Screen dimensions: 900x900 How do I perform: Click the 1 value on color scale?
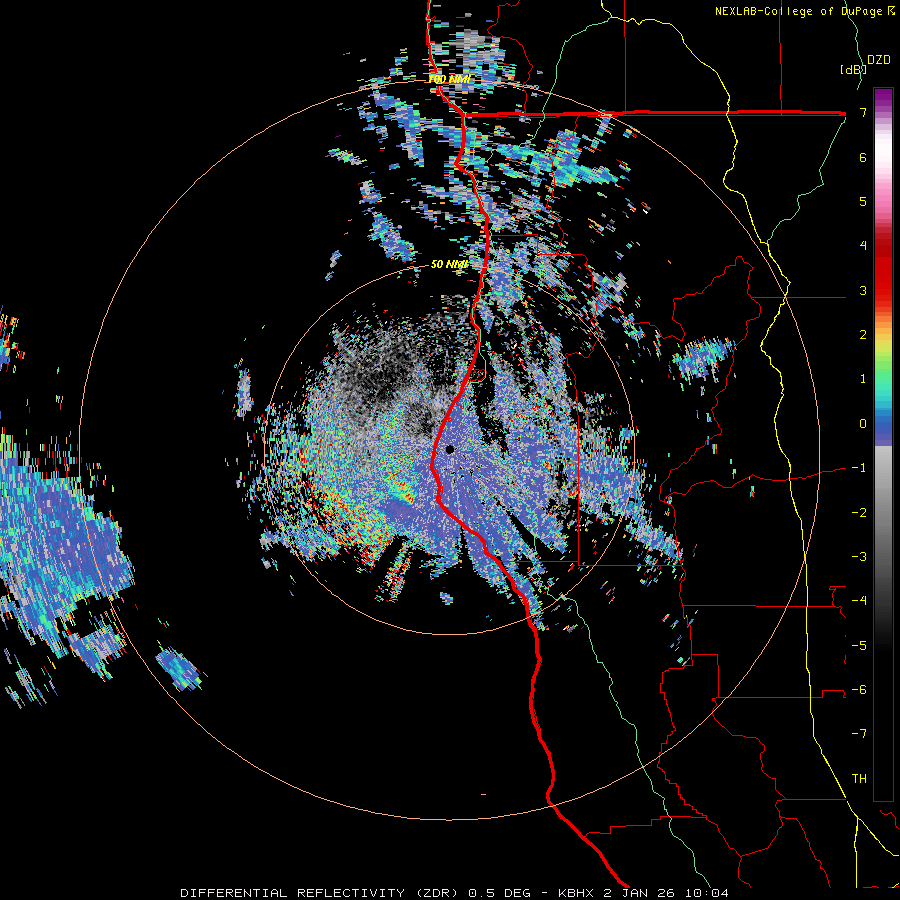pyautogui.click(x=863, y=379)
